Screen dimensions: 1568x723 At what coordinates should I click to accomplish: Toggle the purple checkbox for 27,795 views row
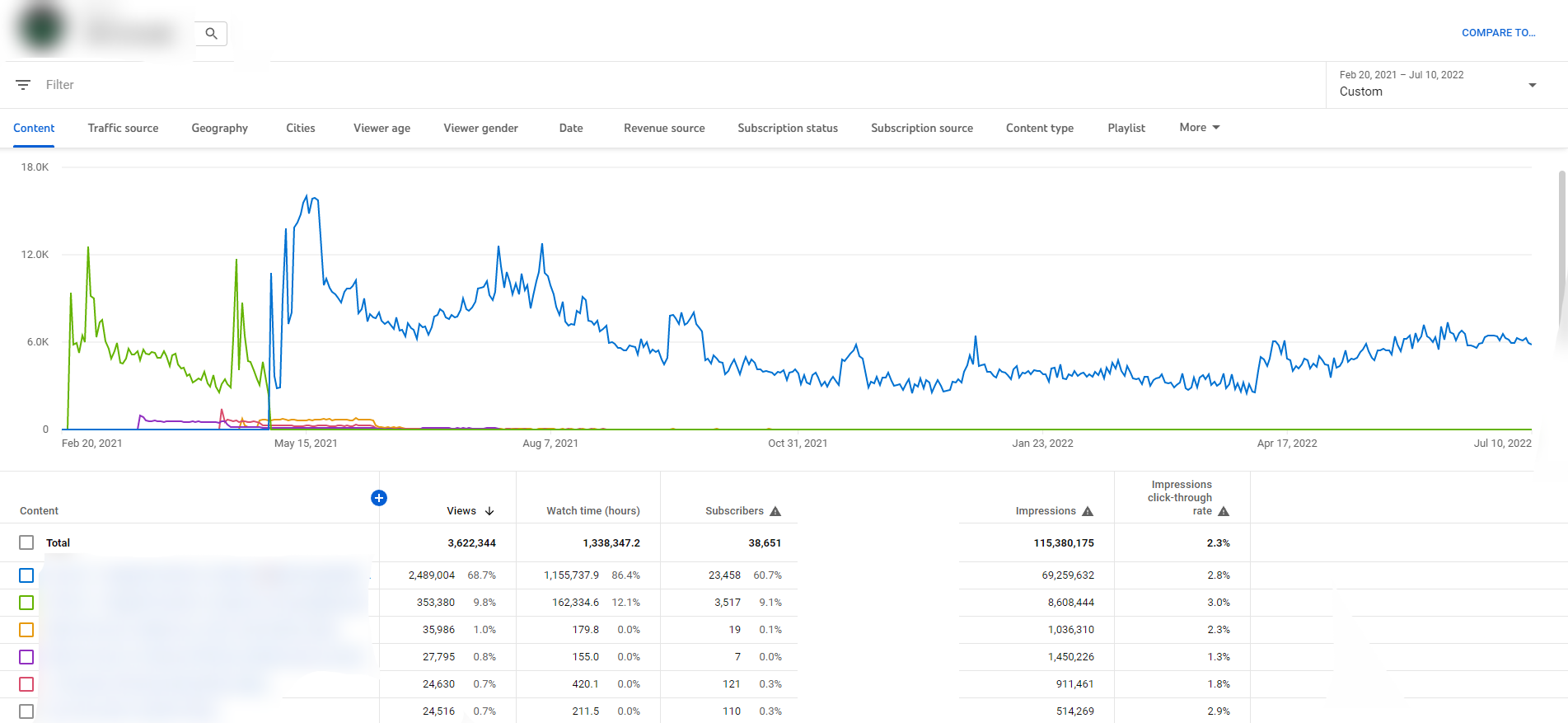[x=26, y=657]
